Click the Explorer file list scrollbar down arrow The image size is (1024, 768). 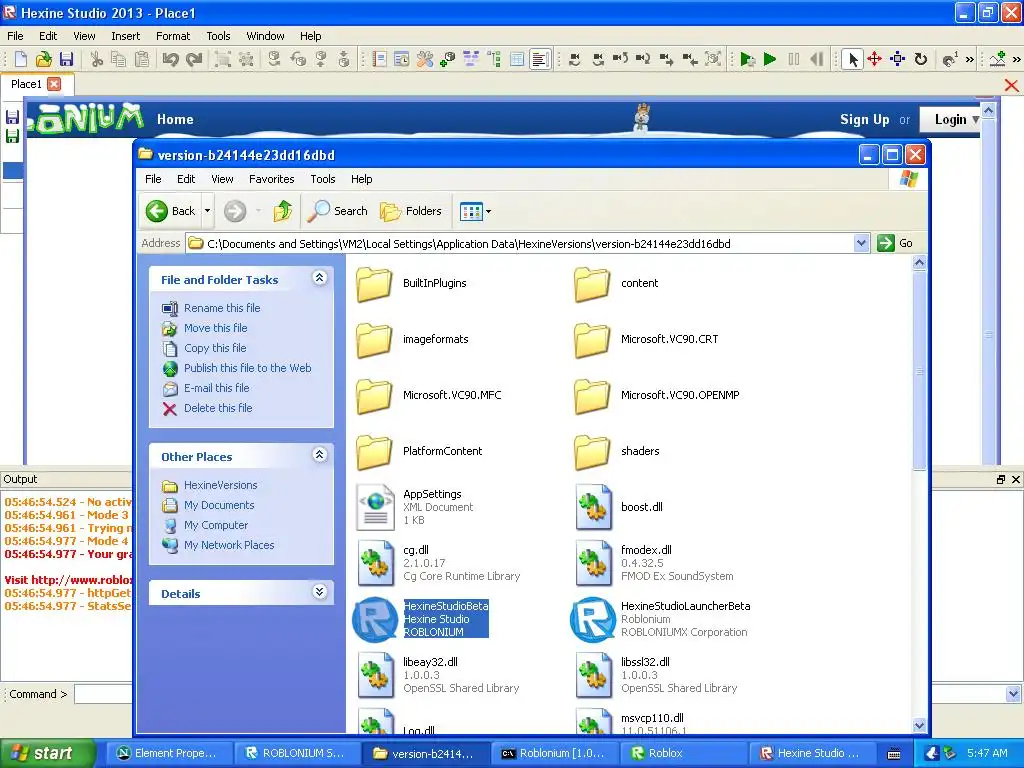point(919,726)
